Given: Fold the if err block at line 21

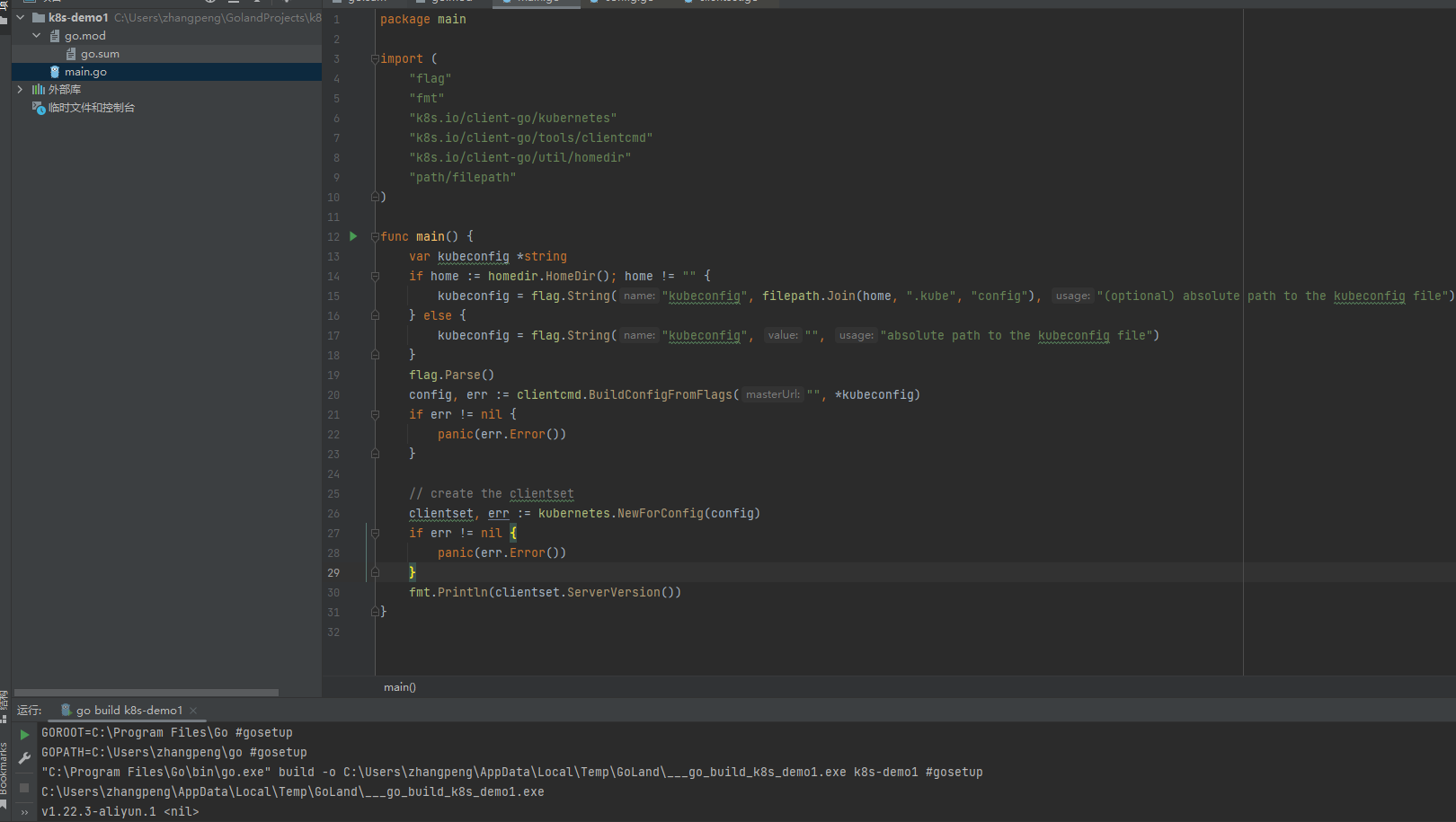Looking at the screenshot, I should pos(375,414).
